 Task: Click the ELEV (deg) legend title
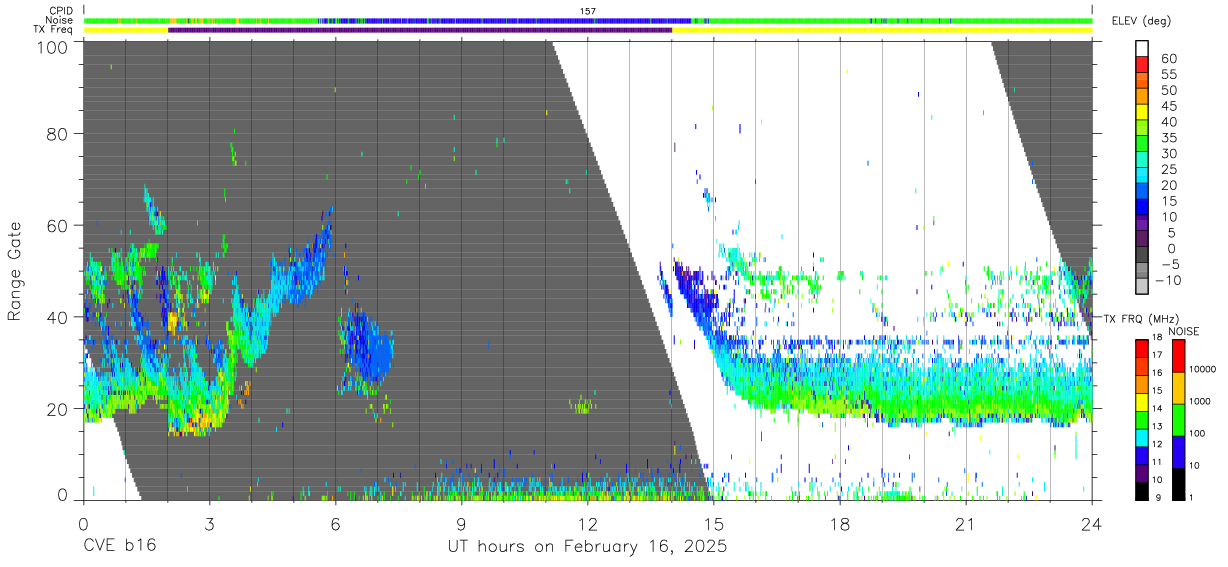1142,21
